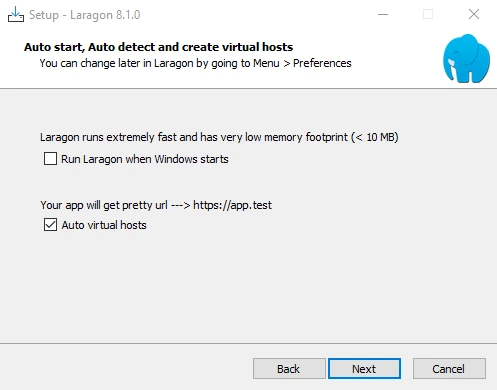The width and height of the screenshot is (497, 390).
Task: Click the 'Your app will get pretty url' text
Action: pos(104,205)
